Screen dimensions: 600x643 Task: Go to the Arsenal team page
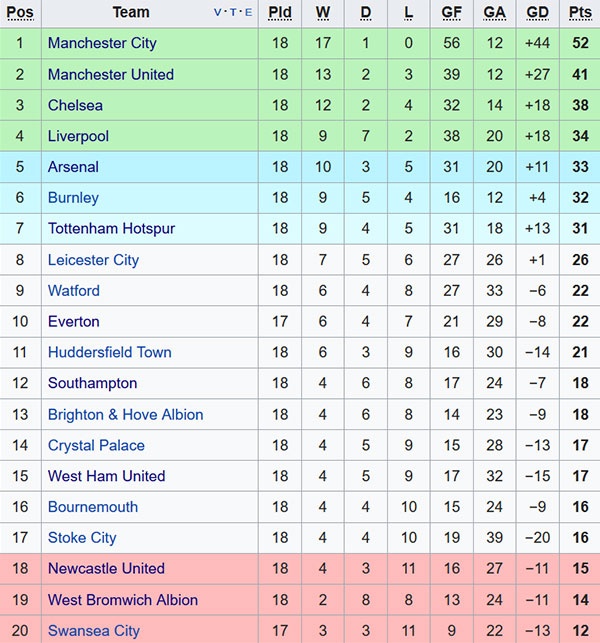(73, 167)
